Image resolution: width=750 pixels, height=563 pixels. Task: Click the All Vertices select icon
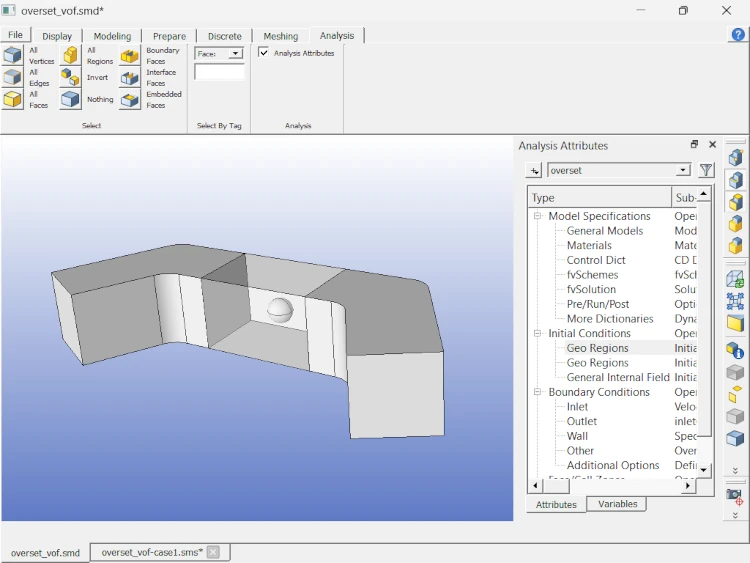pos(12,55)
